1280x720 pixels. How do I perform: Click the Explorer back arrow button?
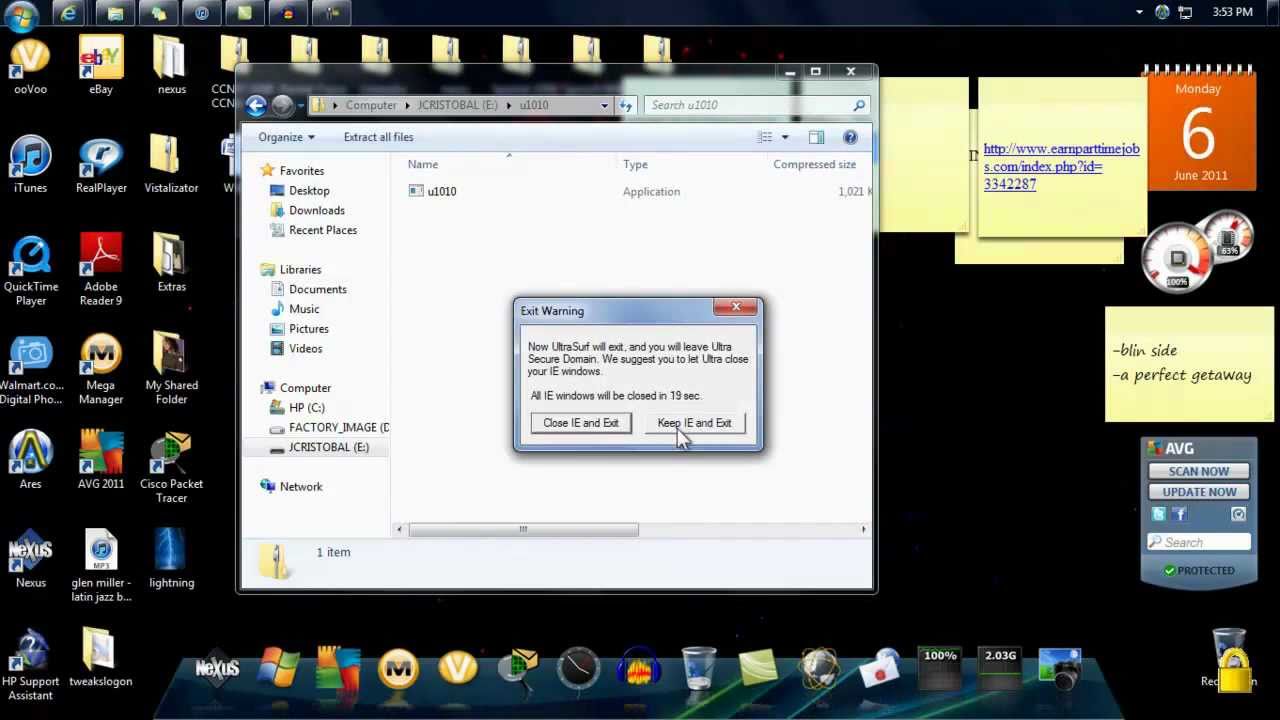point(256,105)
